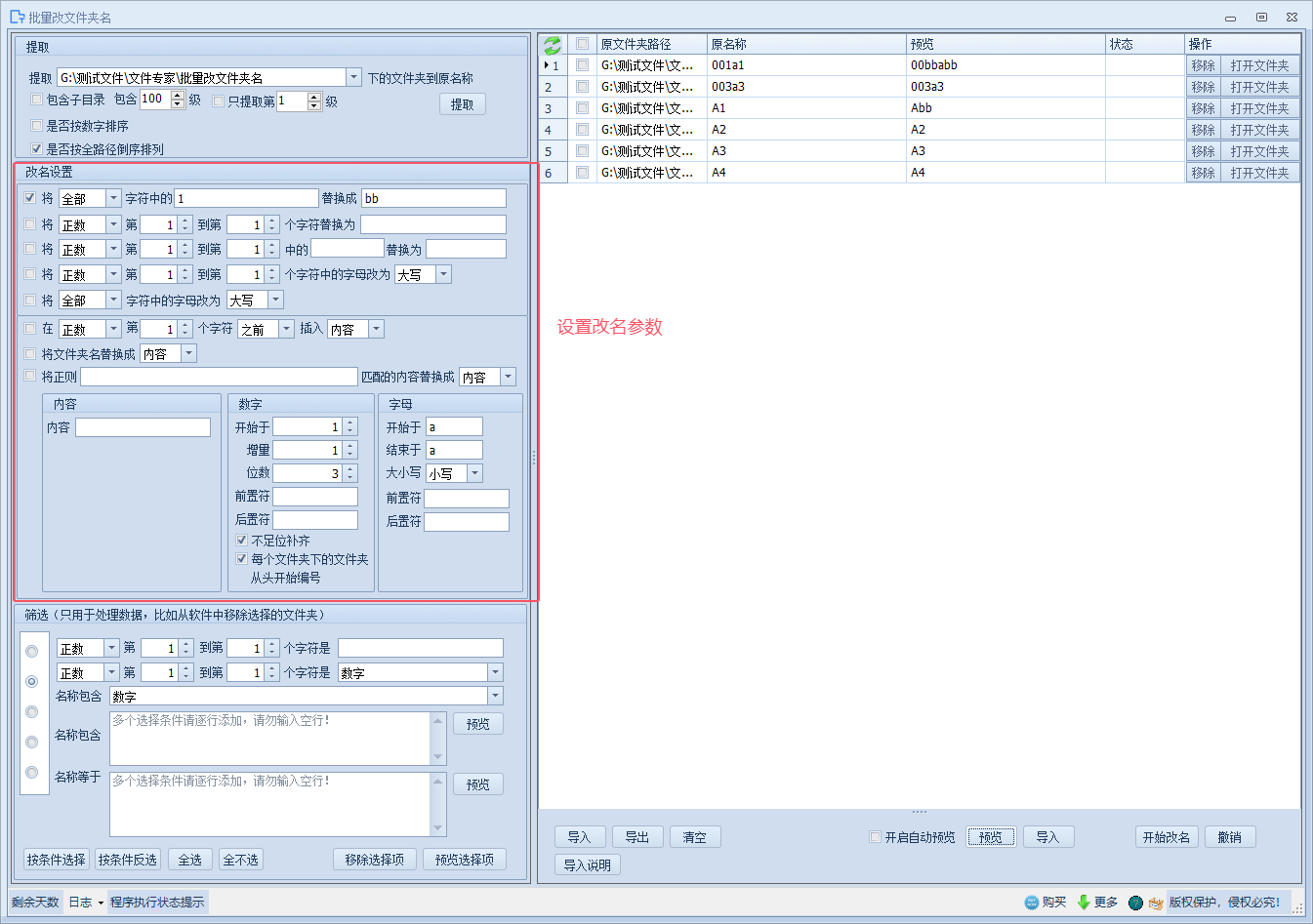The image size is (1313, 924).
Task: Click the 原名称 column header
Action: (x=805, y=44)
